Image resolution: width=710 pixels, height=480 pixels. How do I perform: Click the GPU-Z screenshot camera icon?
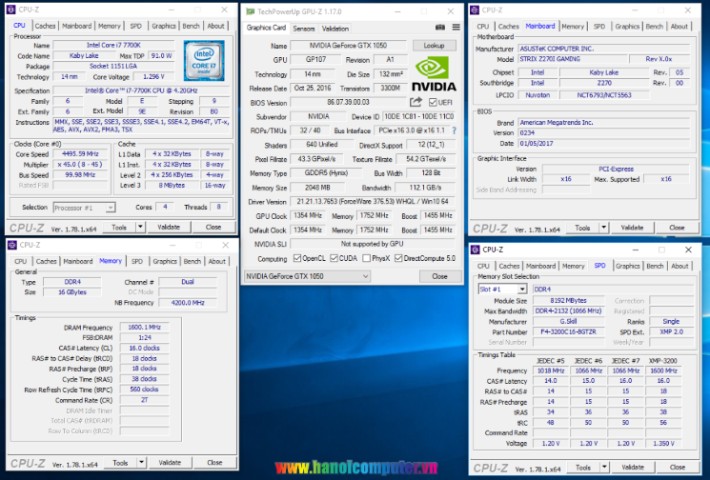point(440,28)
